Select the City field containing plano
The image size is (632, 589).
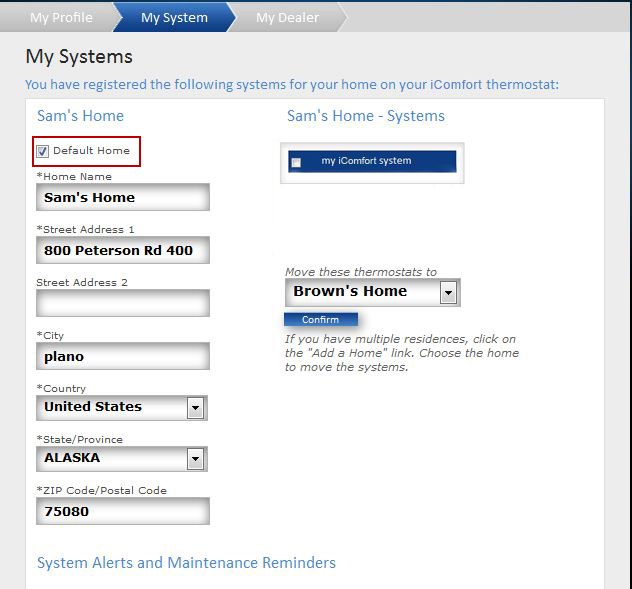pos(122,356)
